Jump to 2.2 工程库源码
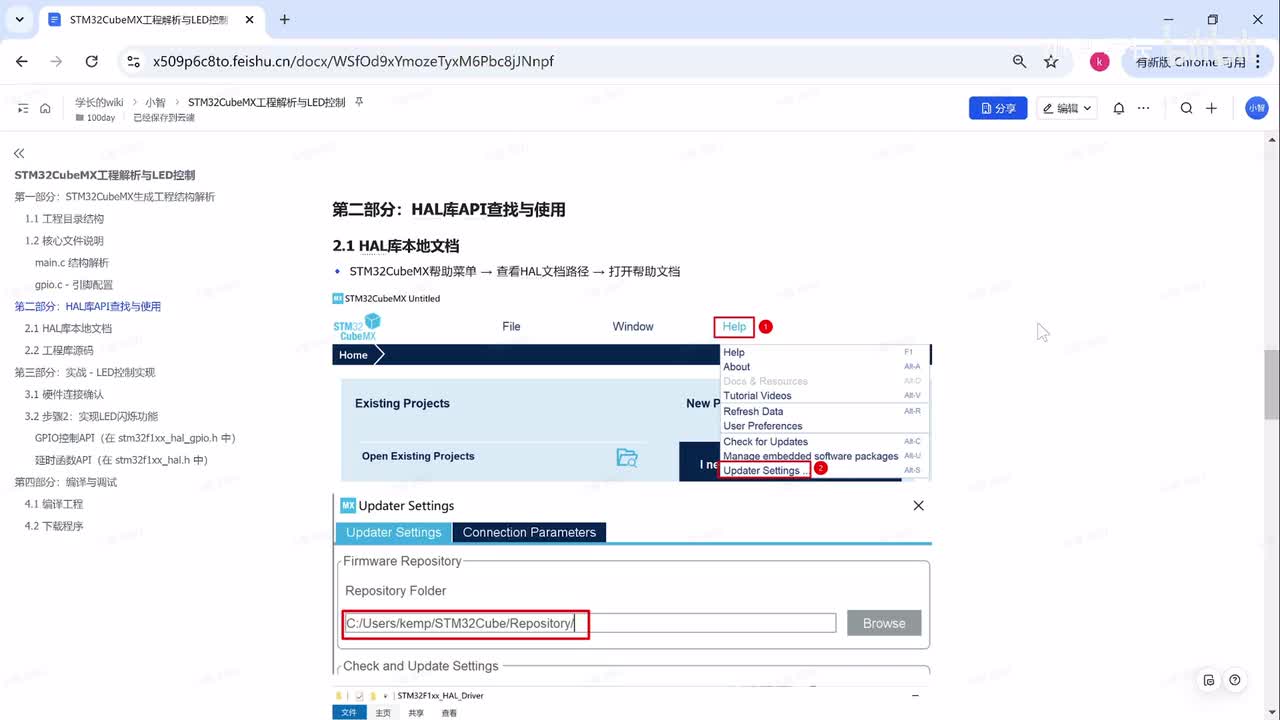This screenshot has width=1280, height=720. (59, 351)
